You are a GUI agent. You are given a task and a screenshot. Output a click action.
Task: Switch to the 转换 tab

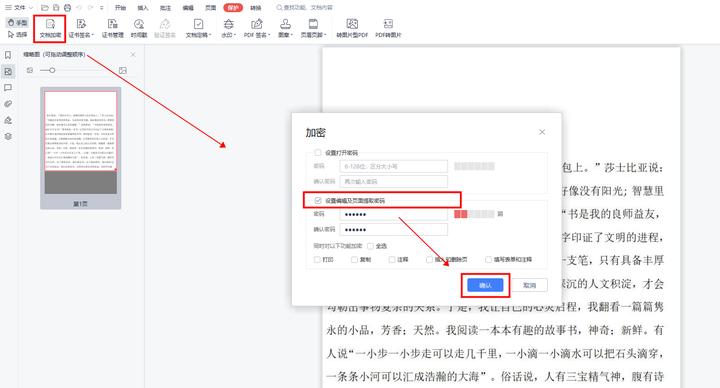pyautogui.click(x=256, y=8)
